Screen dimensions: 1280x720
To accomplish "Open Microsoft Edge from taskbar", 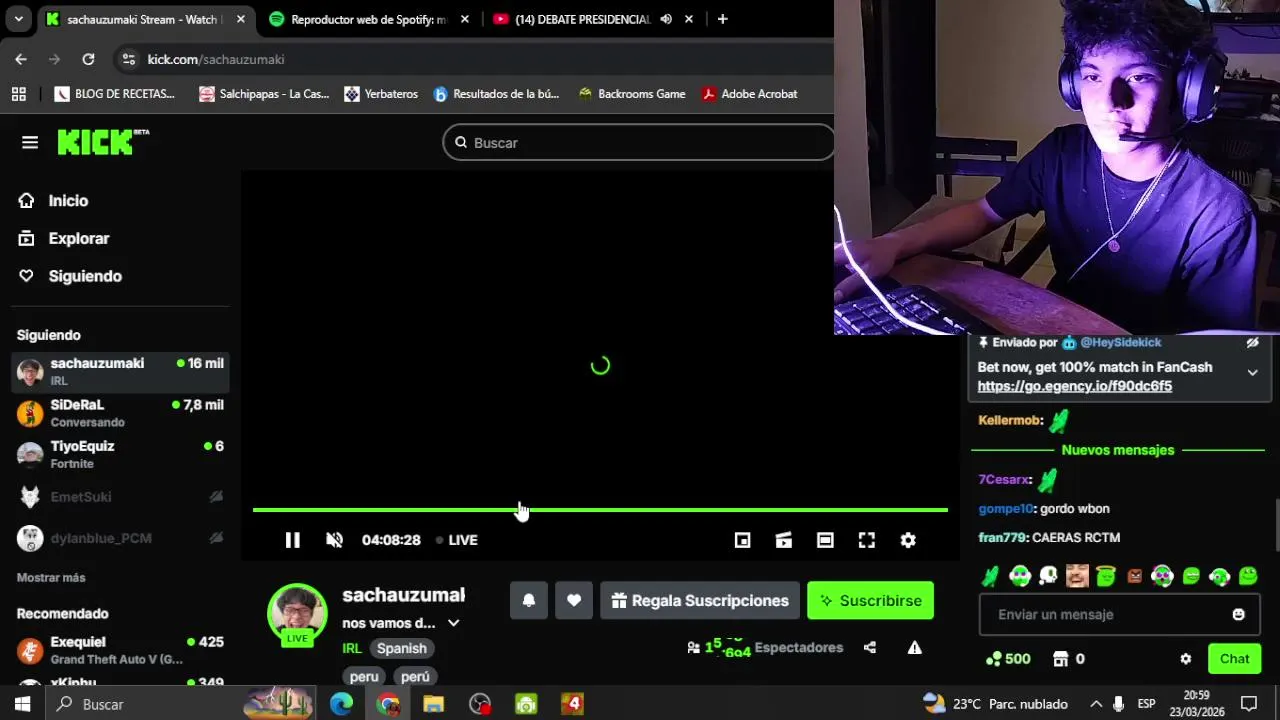I will 342,704.
